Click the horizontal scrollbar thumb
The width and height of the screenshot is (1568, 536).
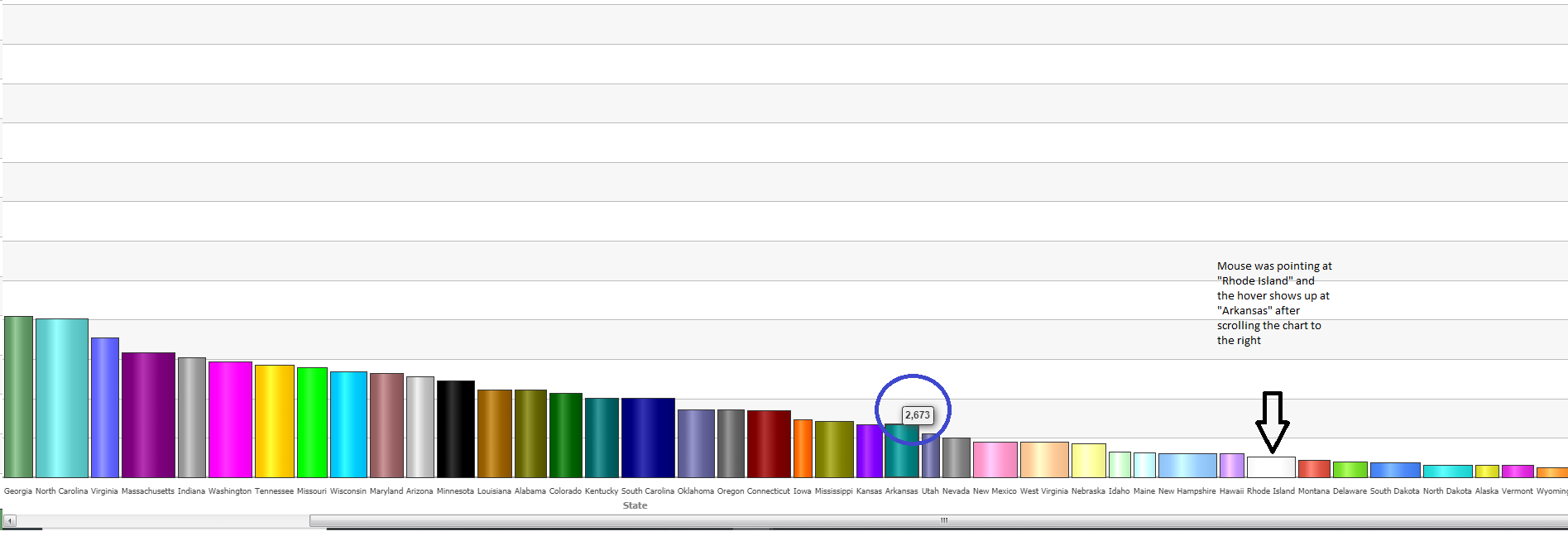tap(942, 521)
